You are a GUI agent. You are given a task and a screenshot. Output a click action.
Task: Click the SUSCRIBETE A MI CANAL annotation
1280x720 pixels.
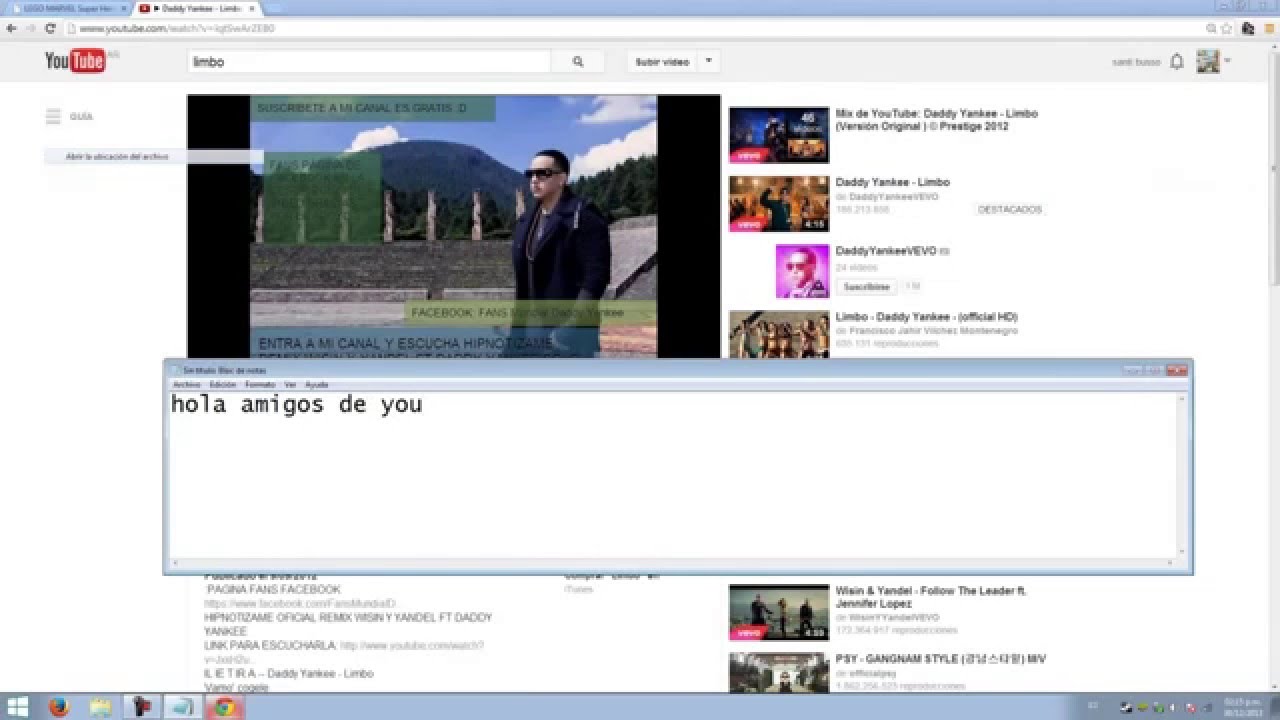[372, 108]
